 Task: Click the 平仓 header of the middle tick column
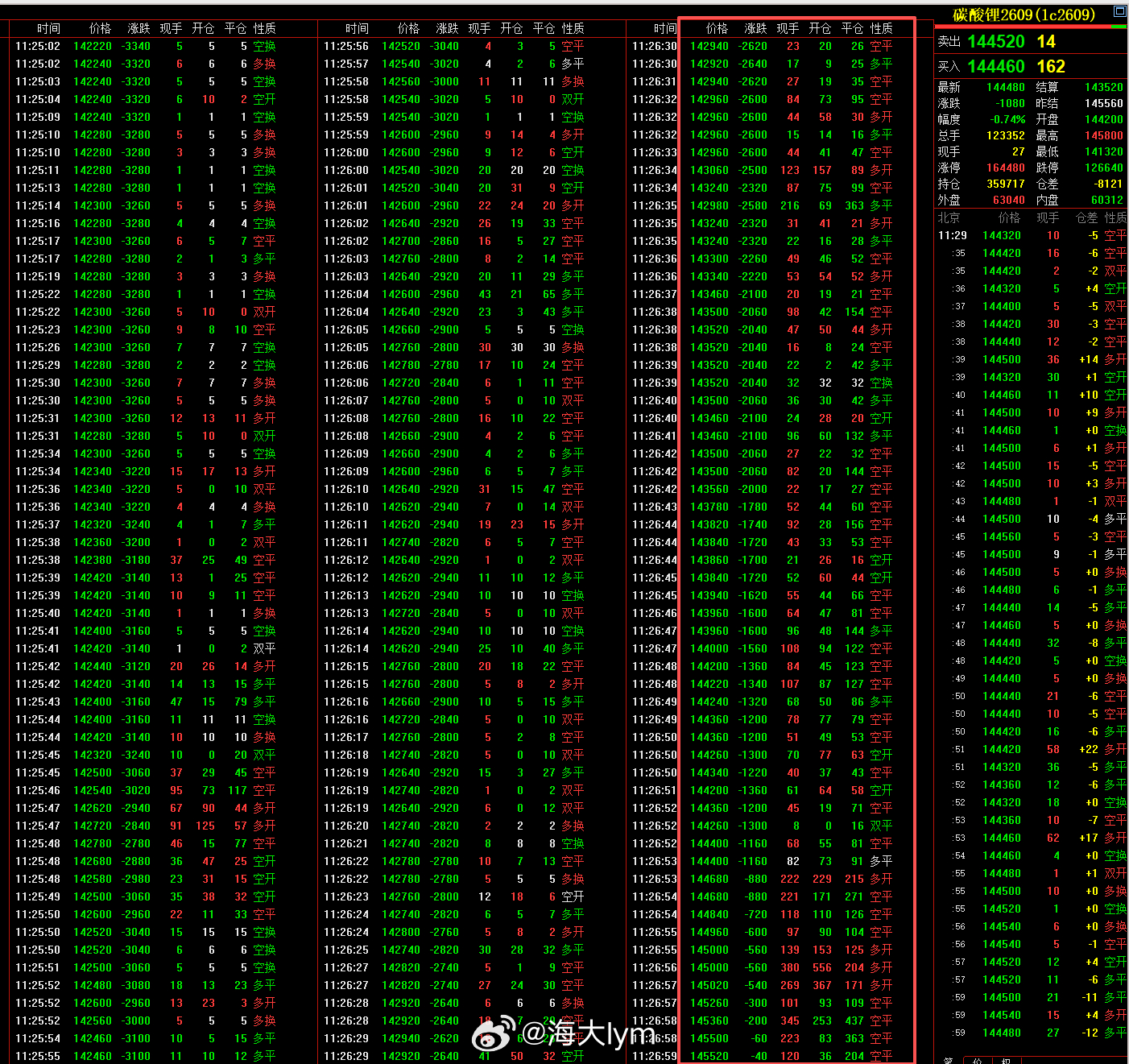click(544, 28)
